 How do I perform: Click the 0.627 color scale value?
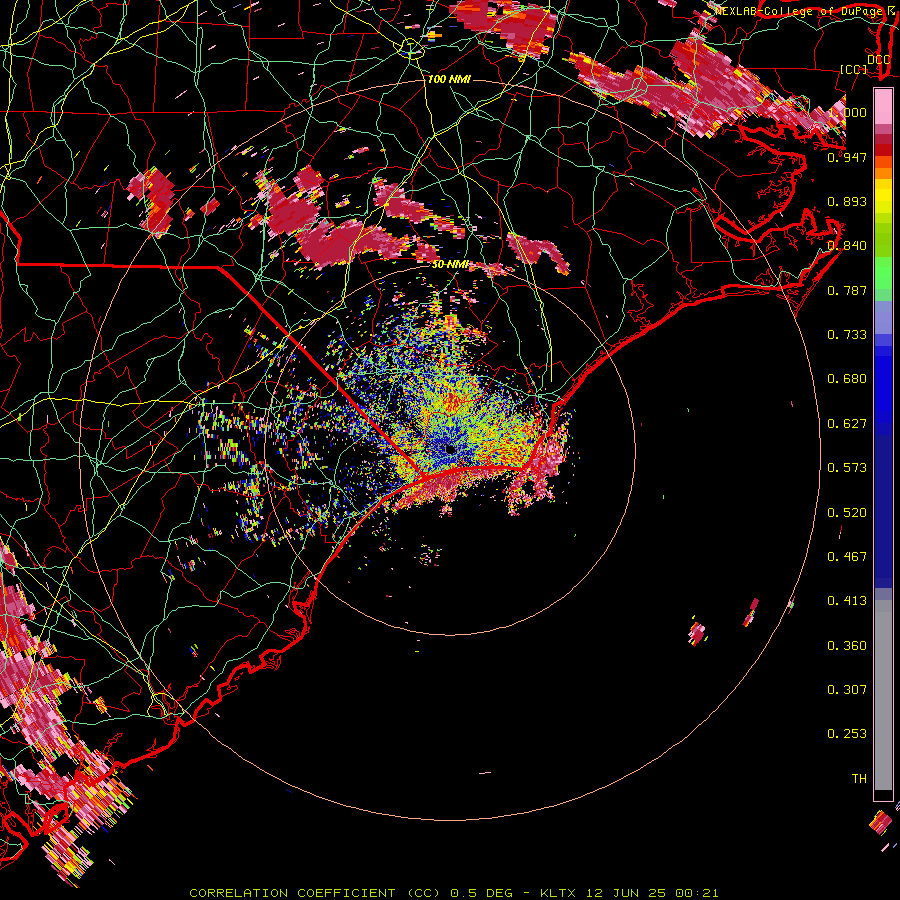click(847, 423)
